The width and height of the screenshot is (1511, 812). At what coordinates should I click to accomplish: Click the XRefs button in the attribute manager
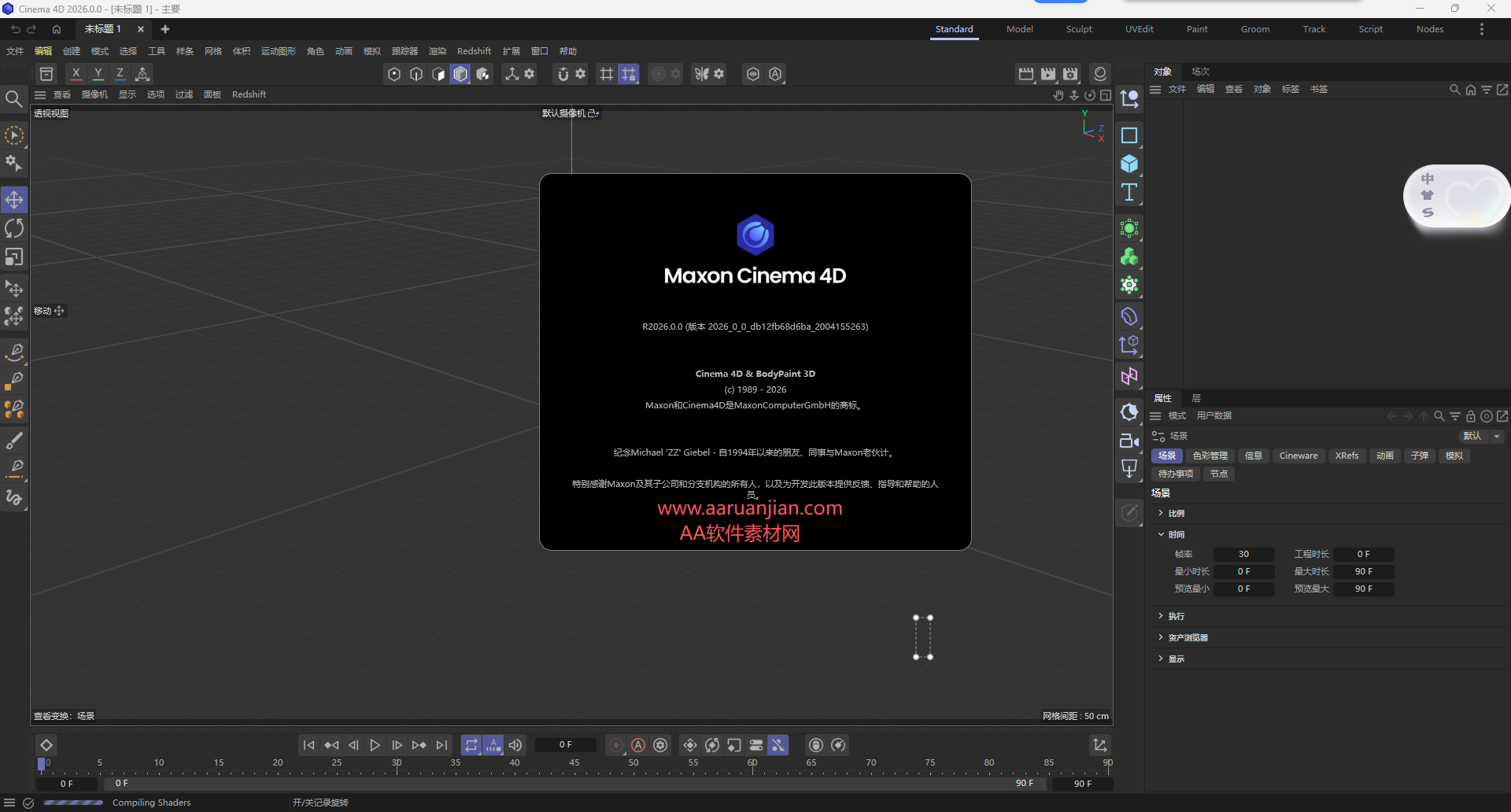click(x=1347, y=456)
